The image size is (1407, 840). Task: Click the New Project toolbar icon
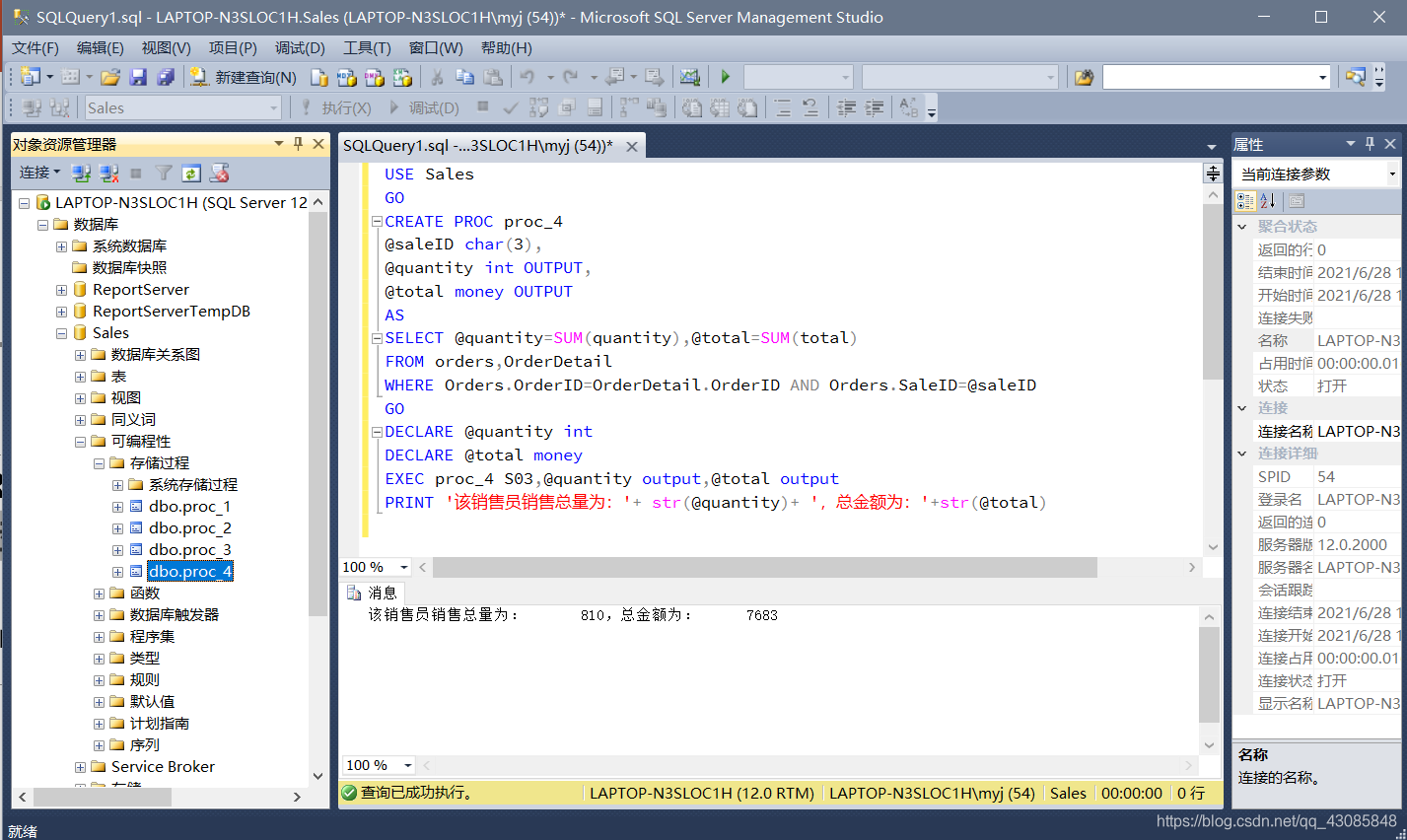coord(30,77)
